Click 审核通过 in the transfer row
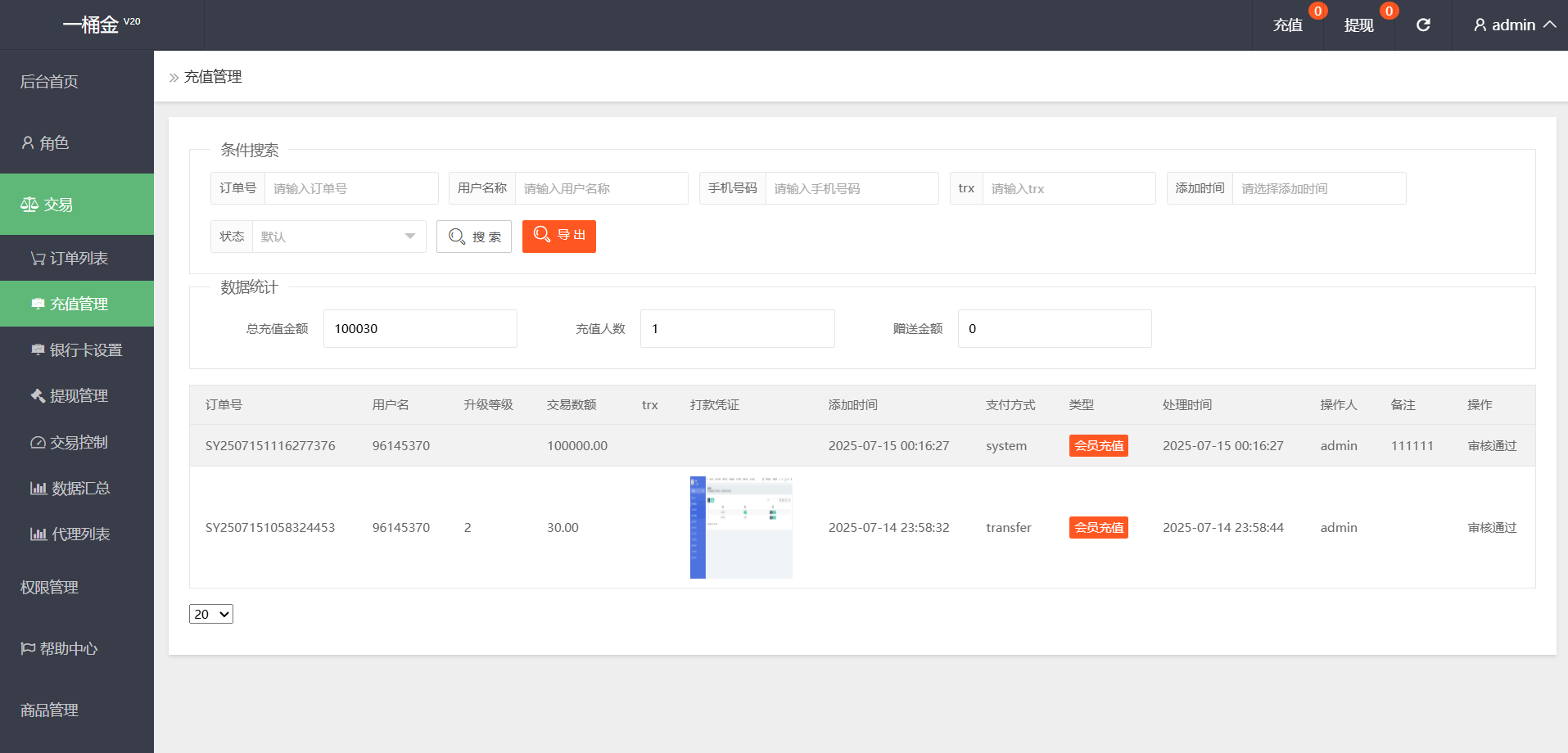1568x753 pixels. [1492, 527]
